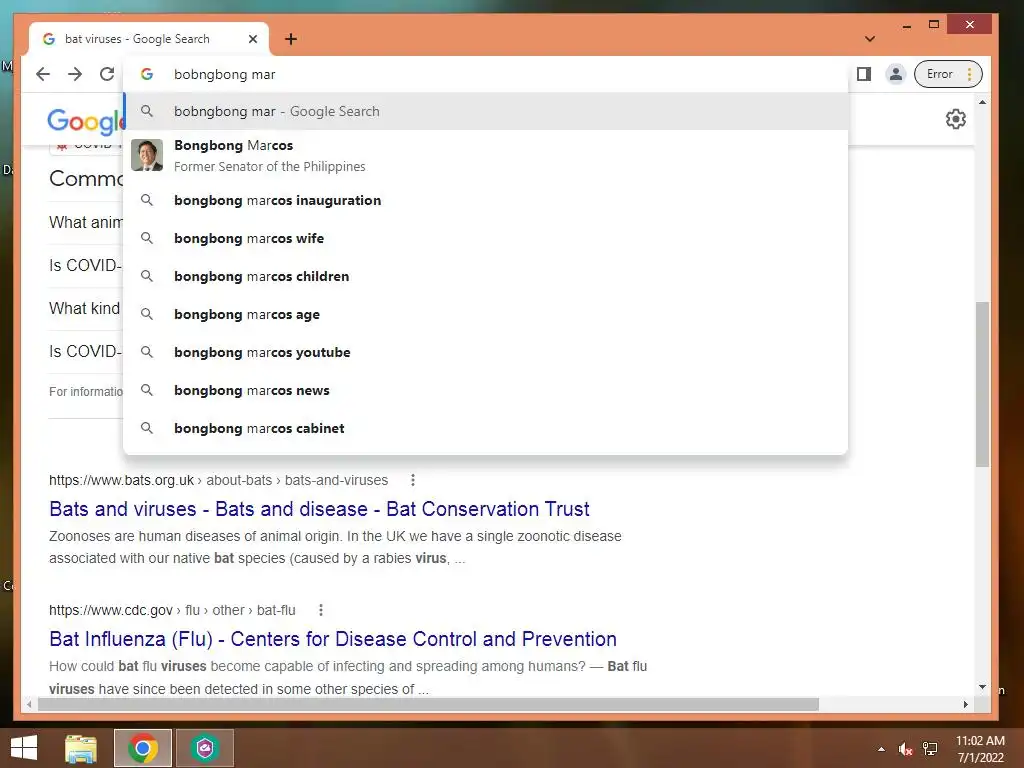Image resolution: width=1024 pixels, height=768 pixels.
Task: Click the cdc.gov URL breadcrumb
Action: point(172,610)
